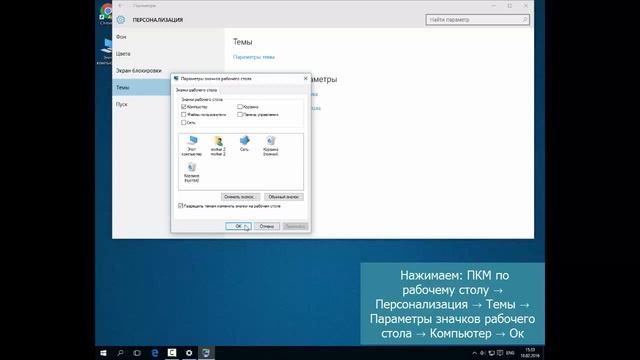640x360 pixels.
Task: Toggle the Компьютер checkbox
Action: [184, 107]
